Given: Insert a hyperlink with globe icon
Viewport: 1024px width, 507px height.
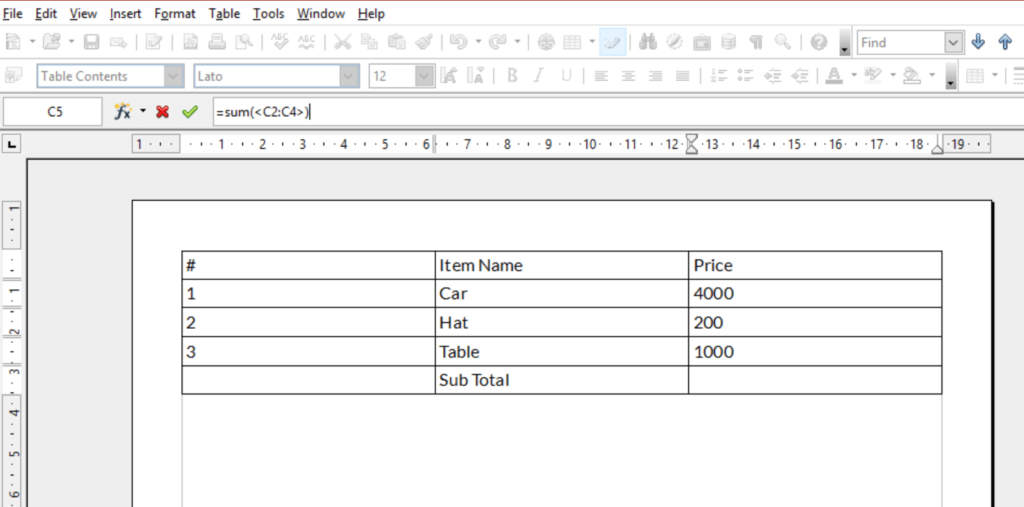Looking at the screenshot, I should point(546,42).
